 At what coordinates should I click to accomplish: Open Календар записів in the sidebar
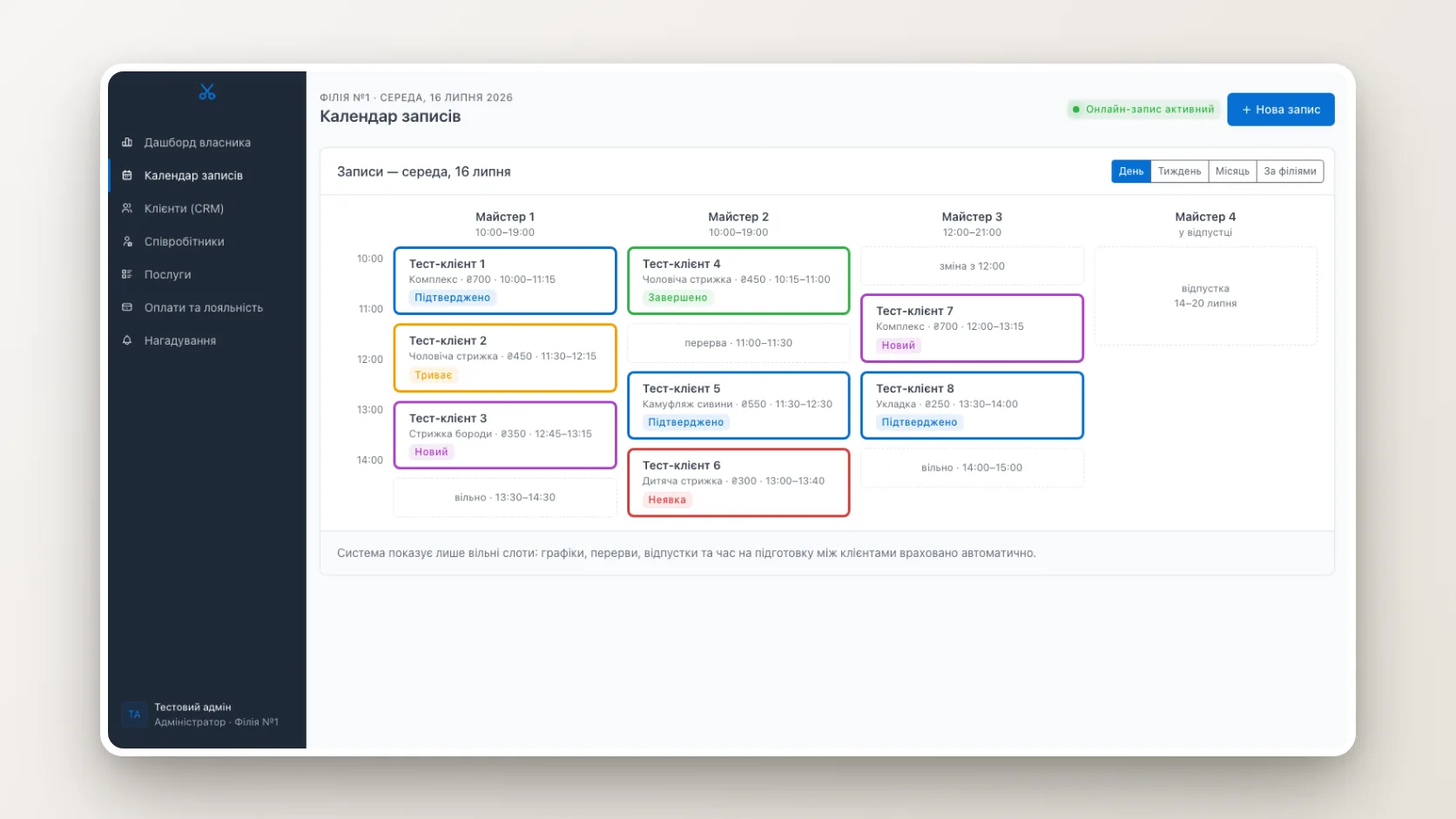pyautogui.click(x=207, y=175)
